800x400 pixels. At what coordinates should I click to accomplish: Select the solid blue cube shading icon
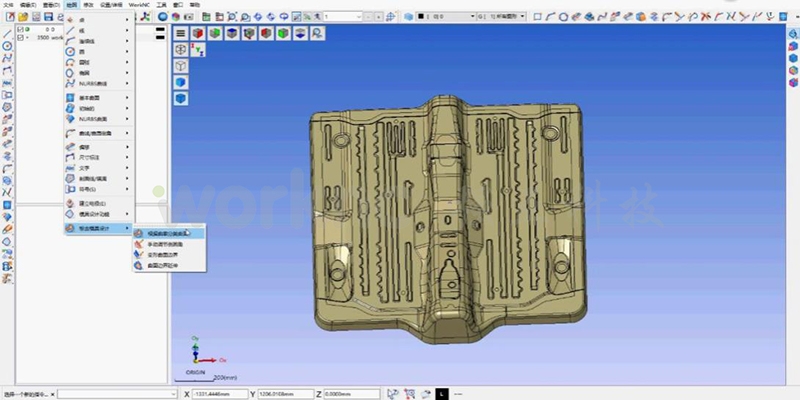[x=181, y=98]
